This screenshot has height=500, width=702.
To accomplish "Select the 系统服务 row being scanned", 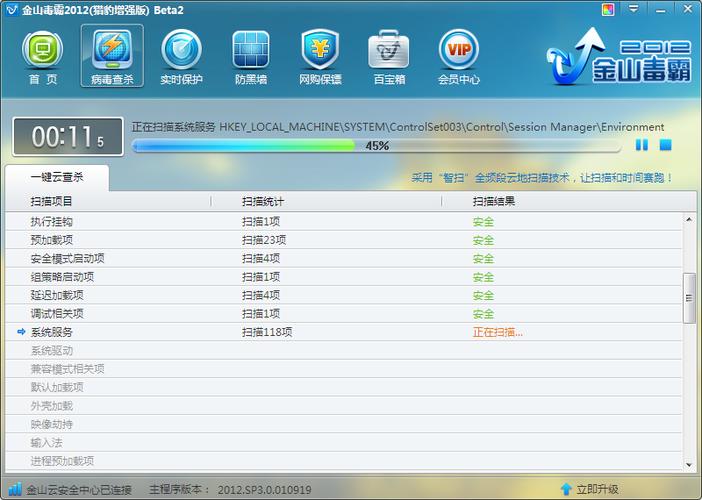I will tap(344, 332).
